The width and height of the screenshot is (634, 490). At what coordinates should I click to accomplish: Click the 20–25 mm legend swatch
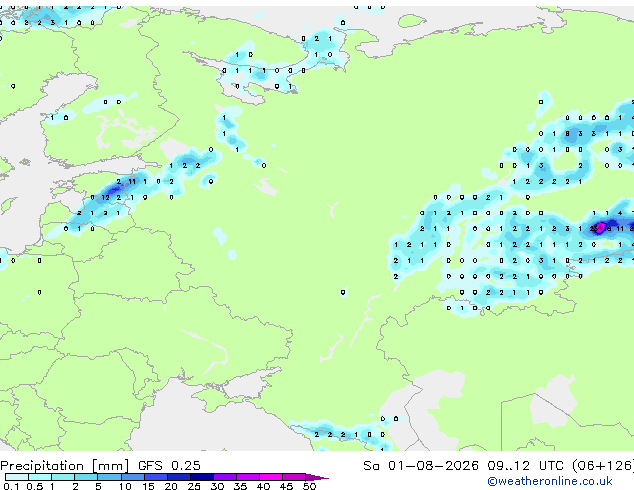pyautogui.click(x=178, y=477)
